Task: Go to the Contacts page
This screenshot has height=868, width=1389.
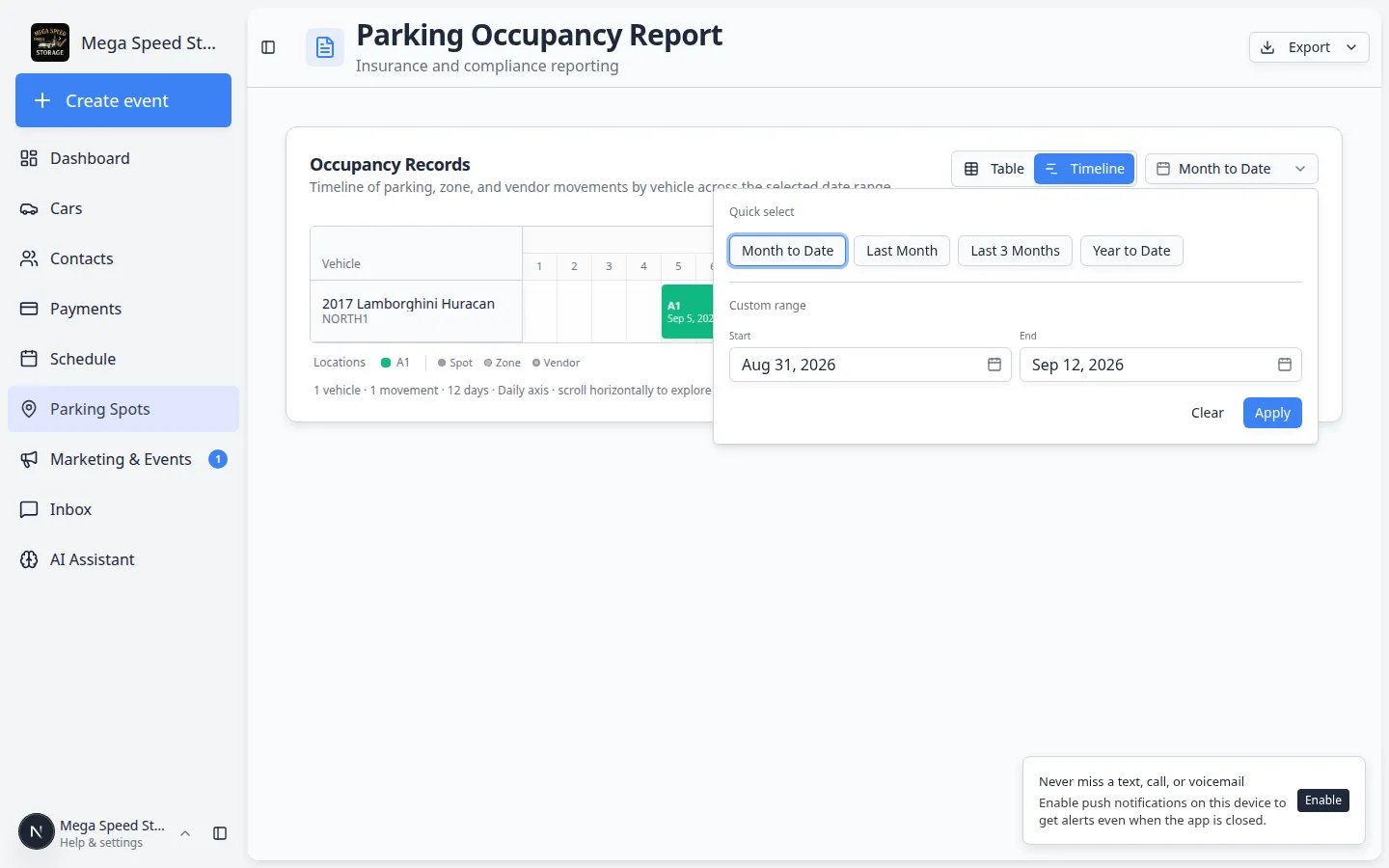Action: pyautogui.click(x=123, y=258)
